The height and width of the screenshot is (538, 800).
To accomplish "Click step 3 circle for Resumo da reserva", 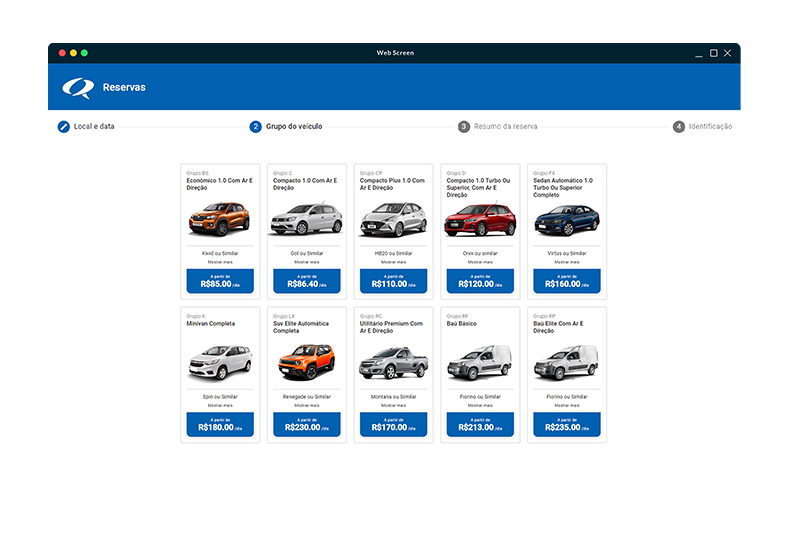I will point(463,127).
